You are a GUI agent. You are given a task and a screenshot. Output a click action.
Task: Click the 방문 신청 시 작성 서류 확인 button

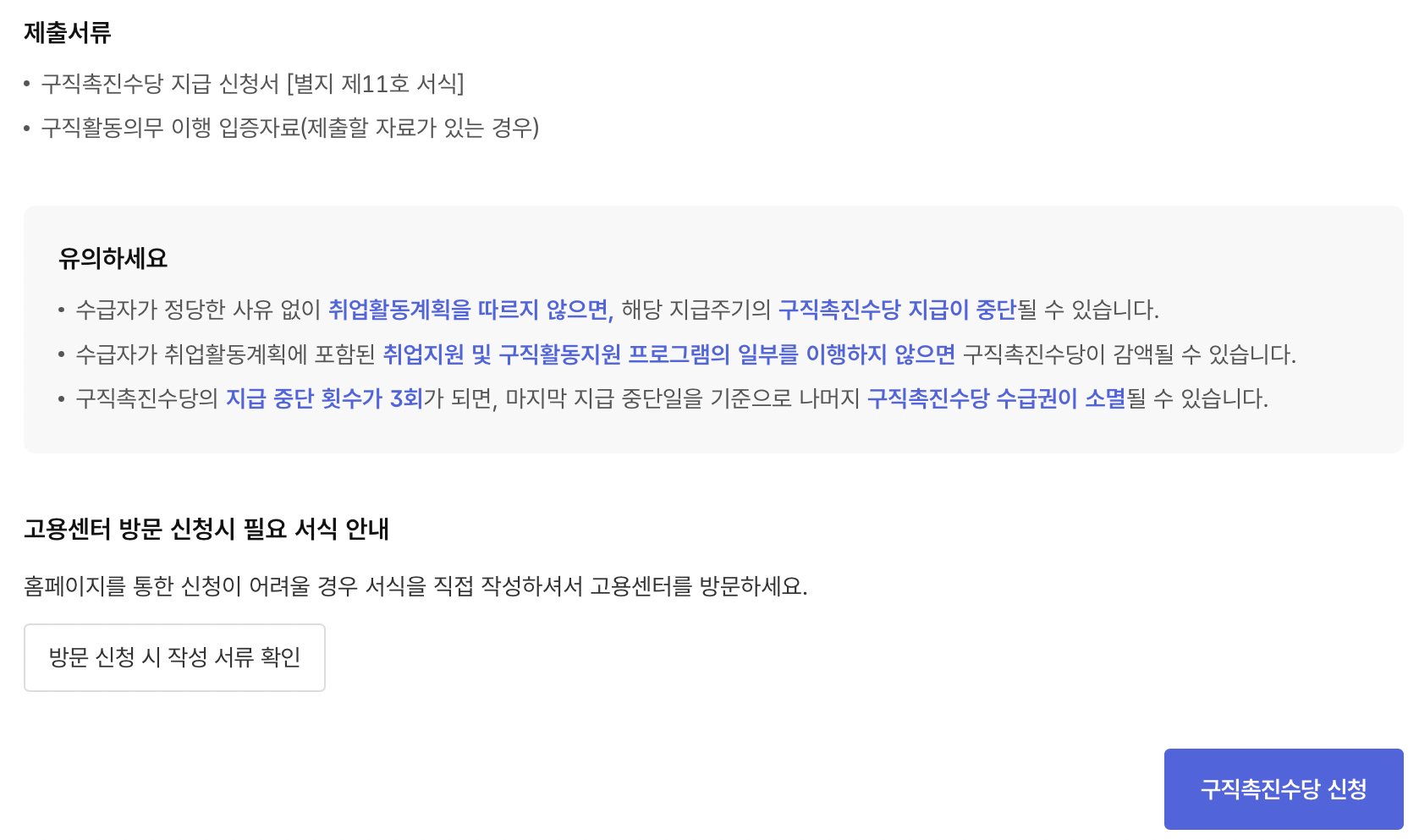click(x=174, y=658)
